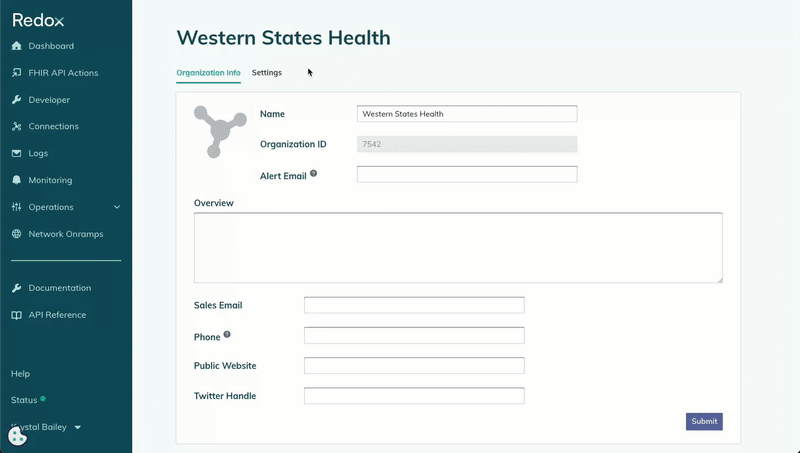Viewport: 800px width, 453px height.
Task: Focus the Sales Email input
Action: (x=414, y=305)
